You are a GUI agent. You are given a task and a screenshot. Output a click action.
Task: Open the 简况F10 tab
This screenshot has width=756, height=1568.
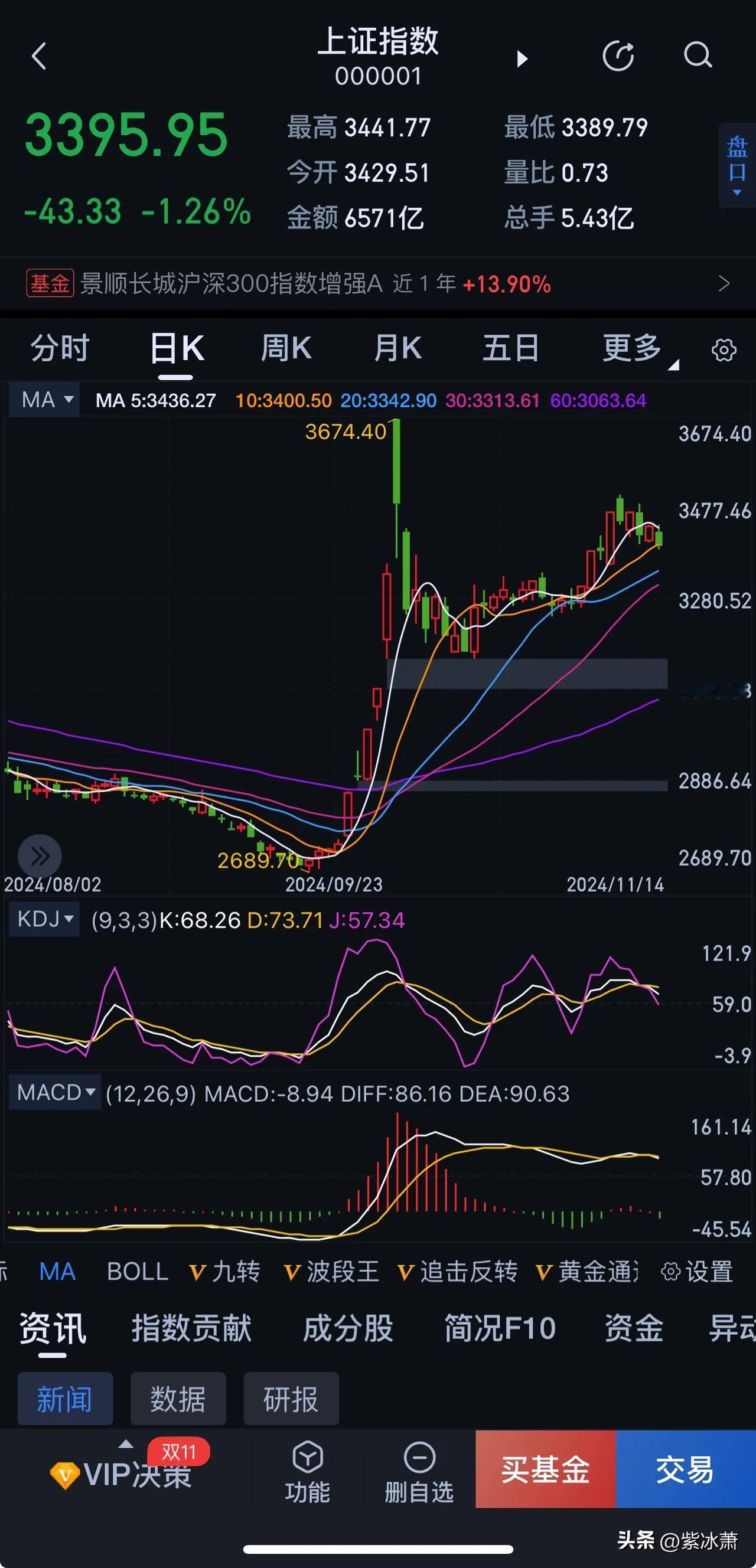pos(500,1328)
